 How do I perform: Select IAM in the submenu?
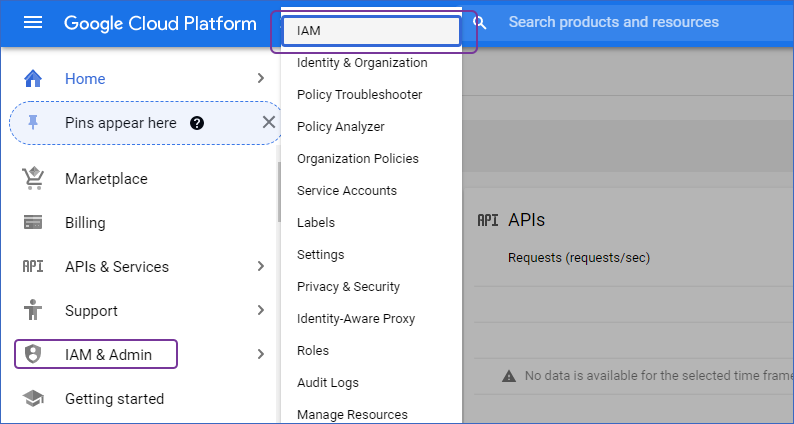coord(371,31)
